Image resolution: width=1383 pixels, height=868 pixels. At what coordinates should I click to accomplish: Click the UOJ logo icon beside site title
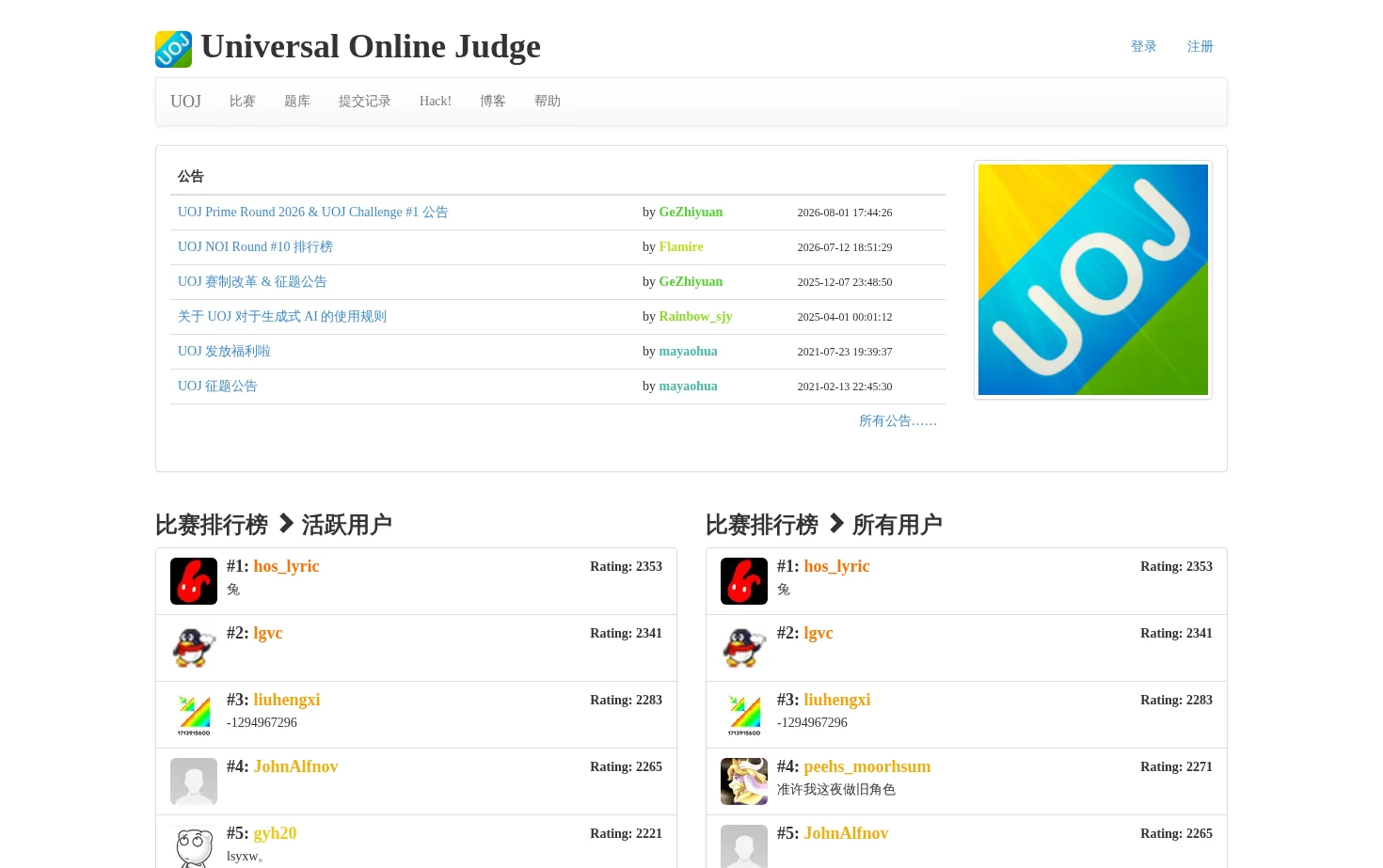pos(173,49)
